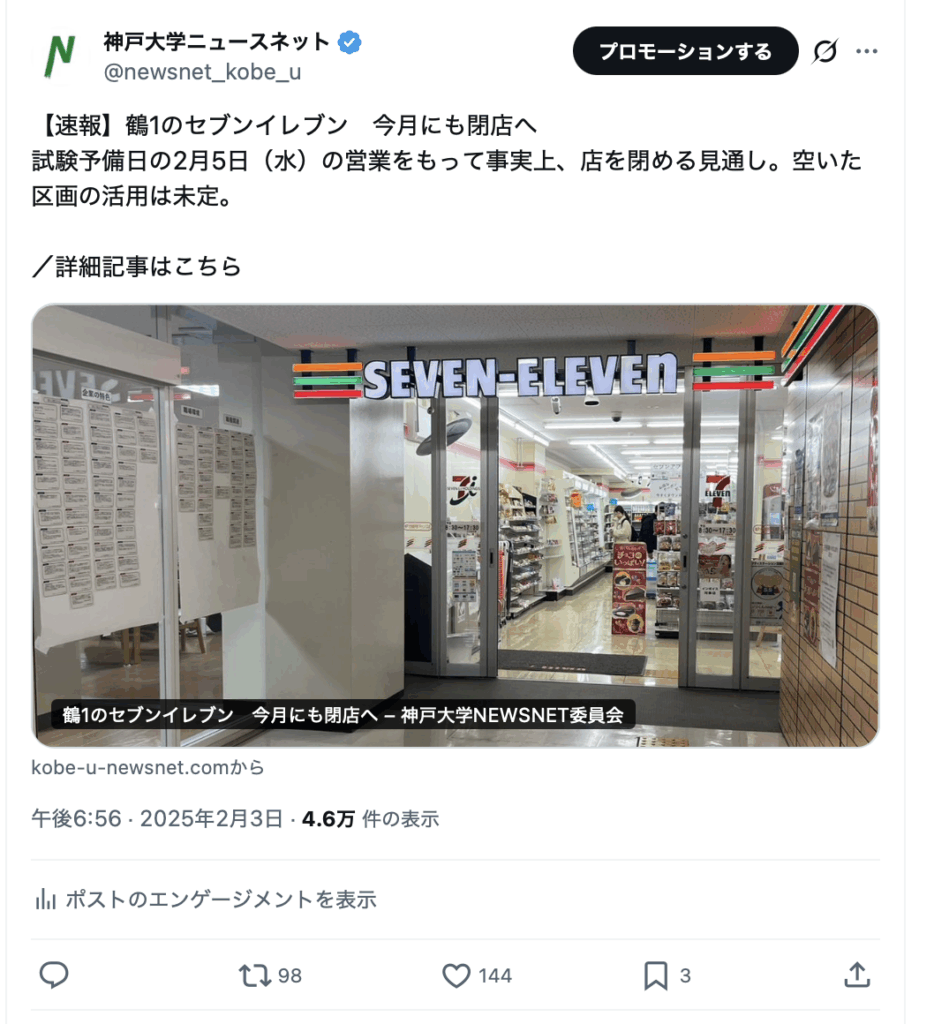Click the 神戸大学ニュースネット account name
The image size is (934, 1024).
tap(216, 42)
